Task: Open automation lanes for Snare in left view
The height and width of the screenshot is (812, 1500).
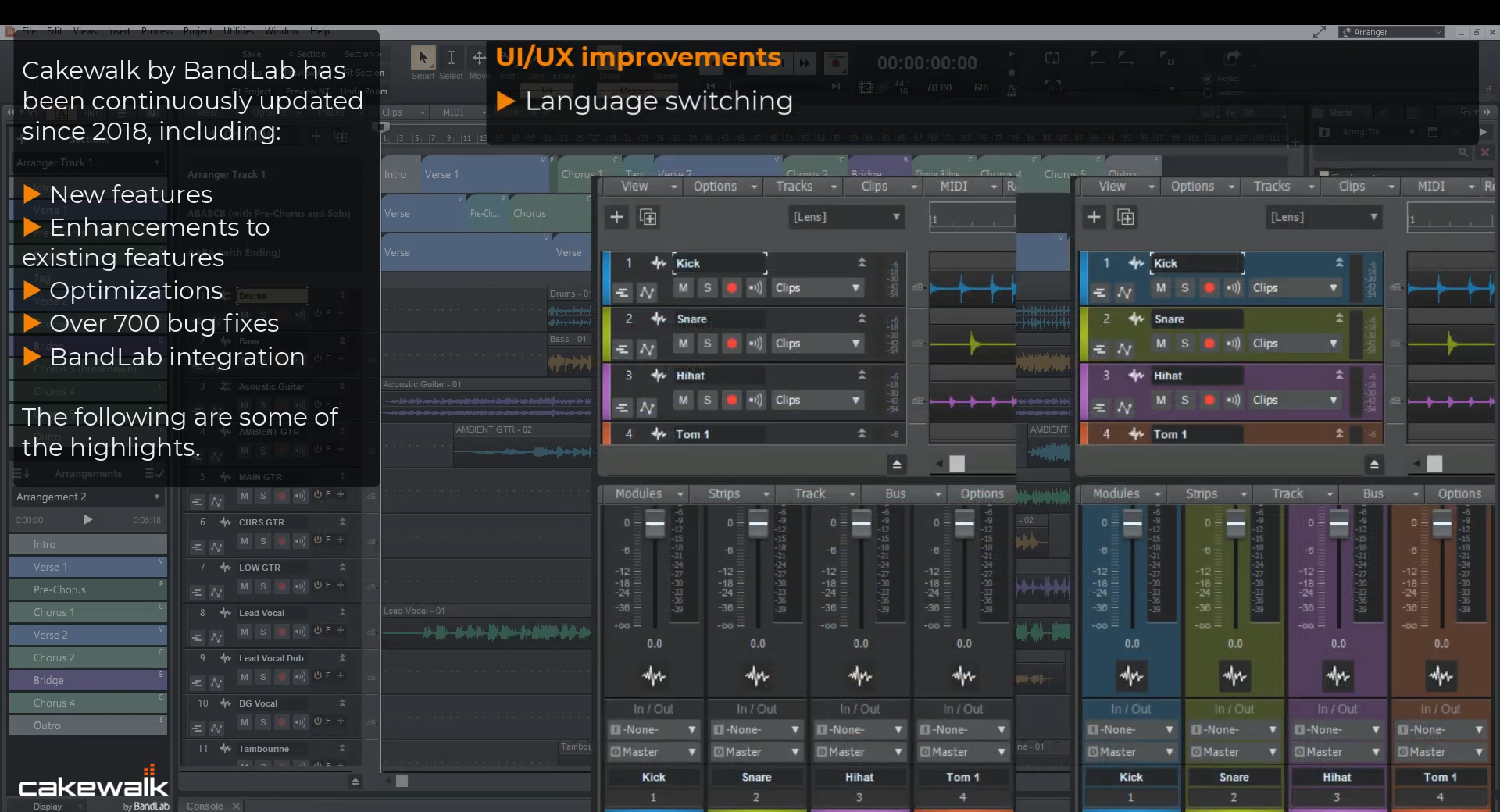Action: tap(647, 349)
